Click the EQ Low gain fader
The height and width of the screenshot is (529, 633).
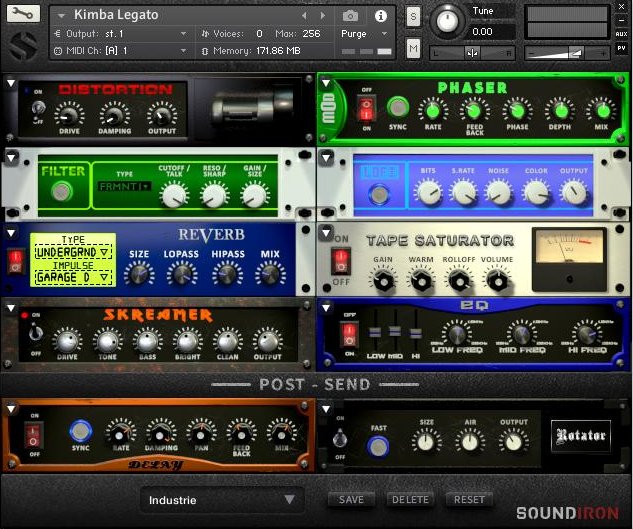click(375, 332)
